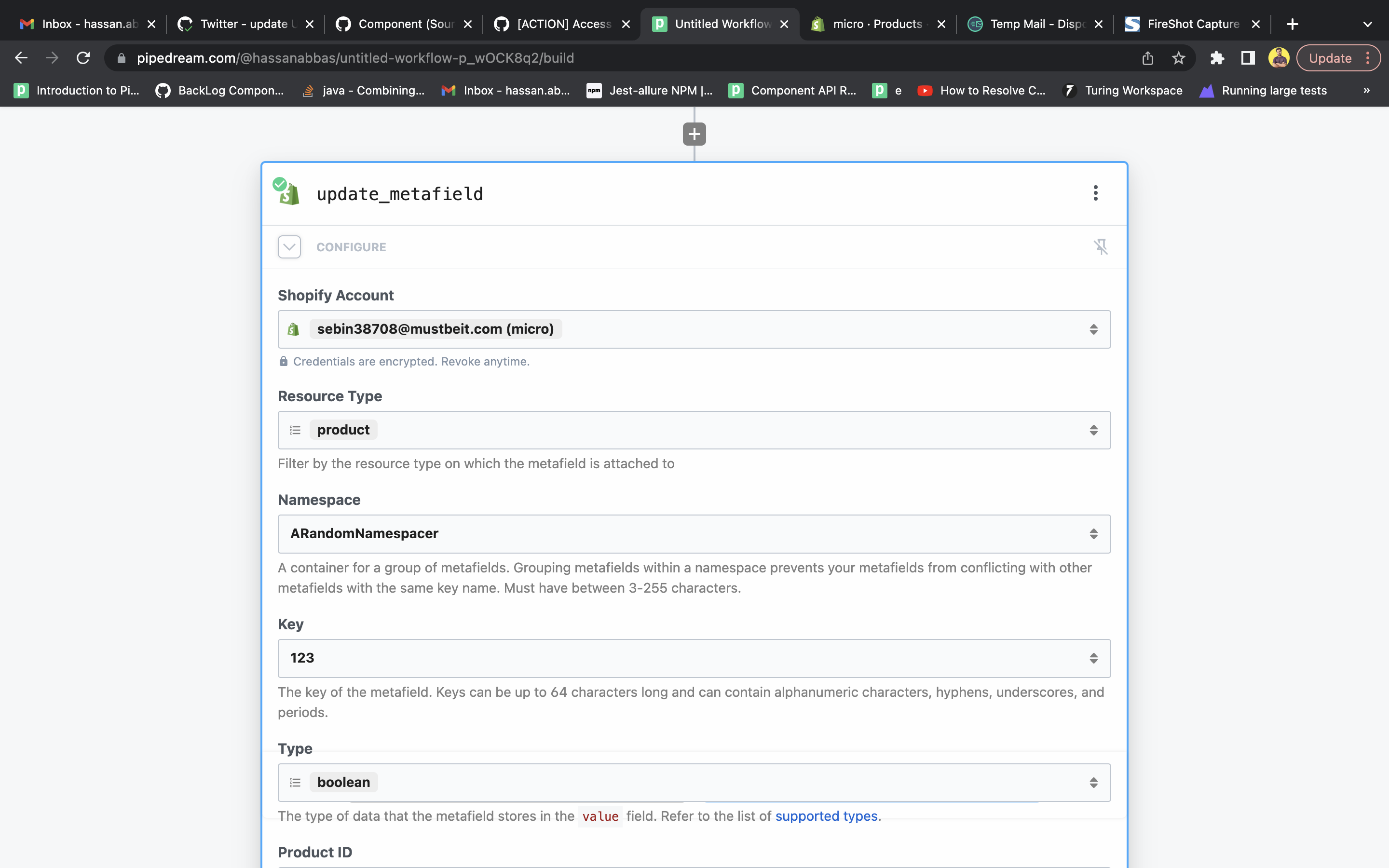The width and height of the screenshot is (1389, 868).
Task: Click the page reload icon
Action: tap(83, 57)
